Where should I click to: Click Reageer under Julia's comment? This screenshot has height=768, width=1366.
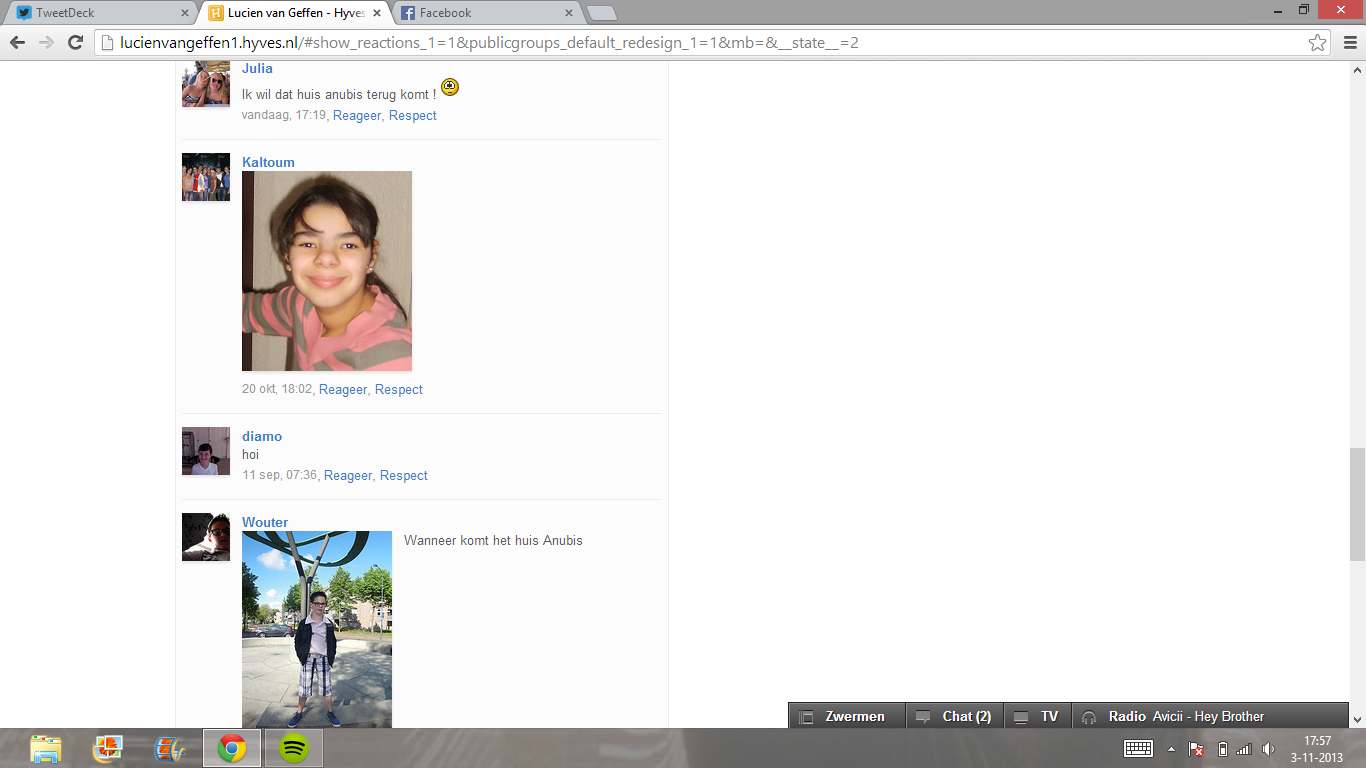(357, 115)
